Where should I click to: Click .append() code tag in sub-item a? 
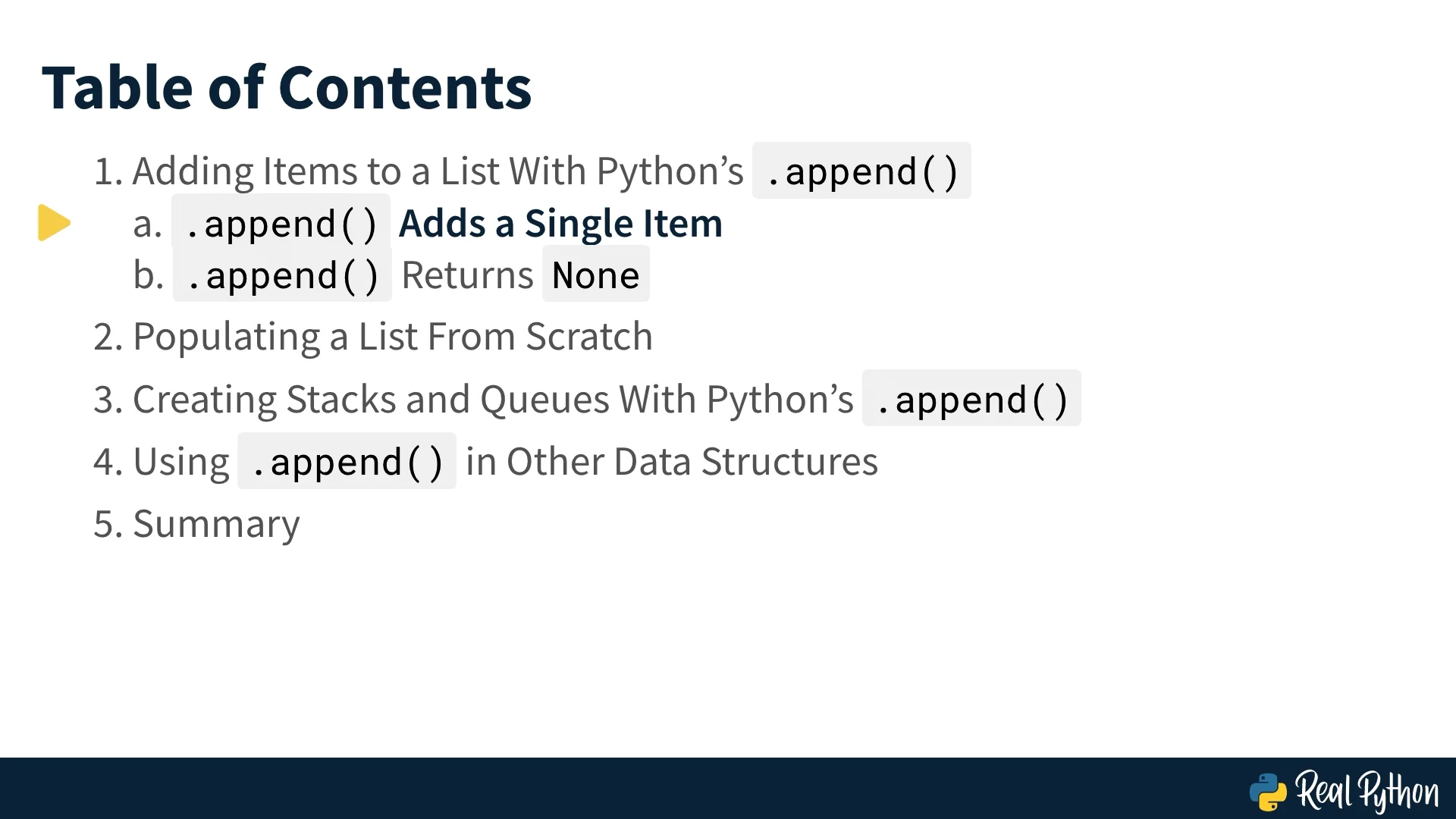(x=281, y=223)
